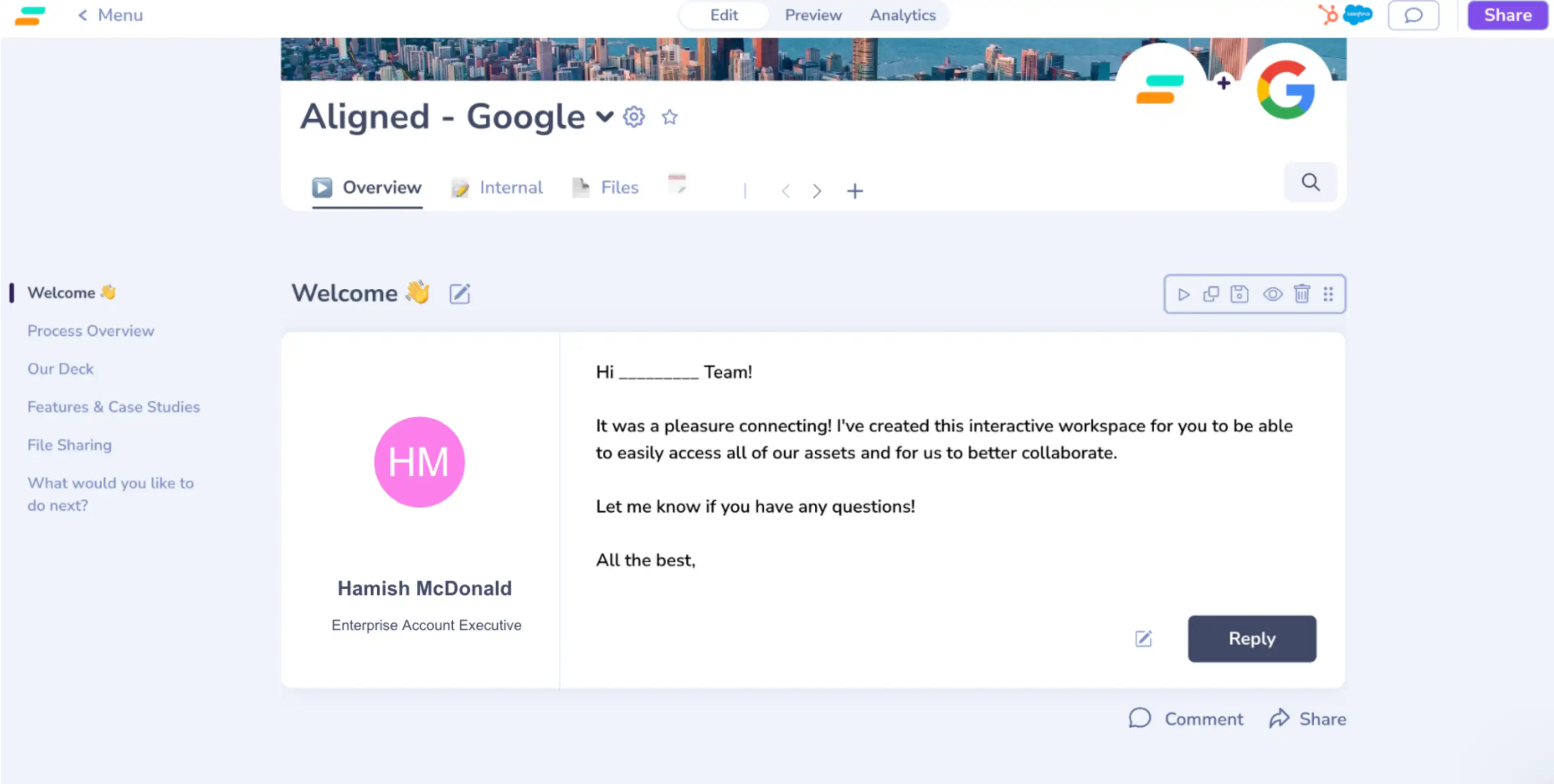Go to File Sharing section

coord(69,445)
